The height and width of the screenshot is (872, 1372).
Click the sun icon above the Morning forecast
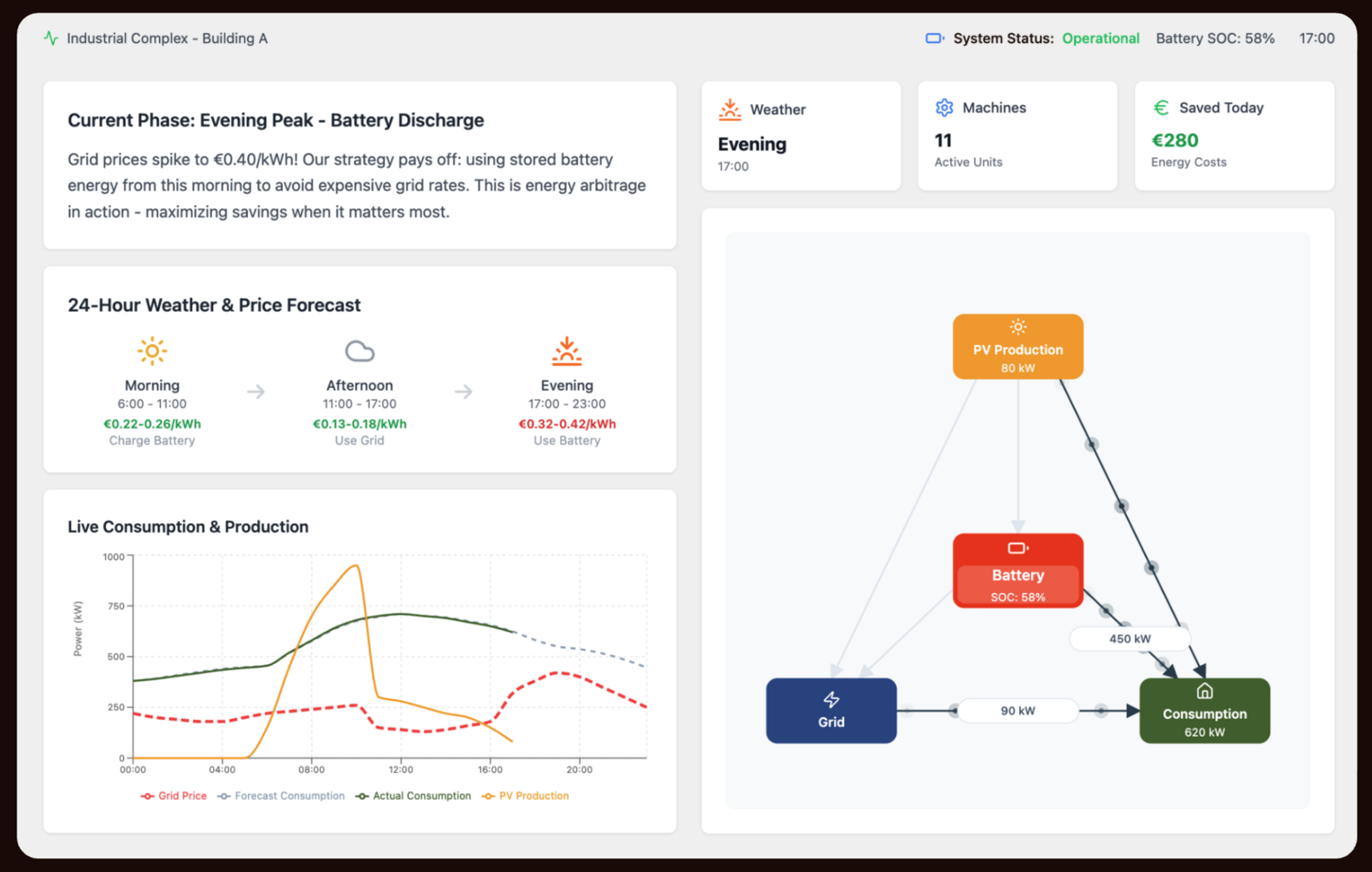[x=152, y=351]
